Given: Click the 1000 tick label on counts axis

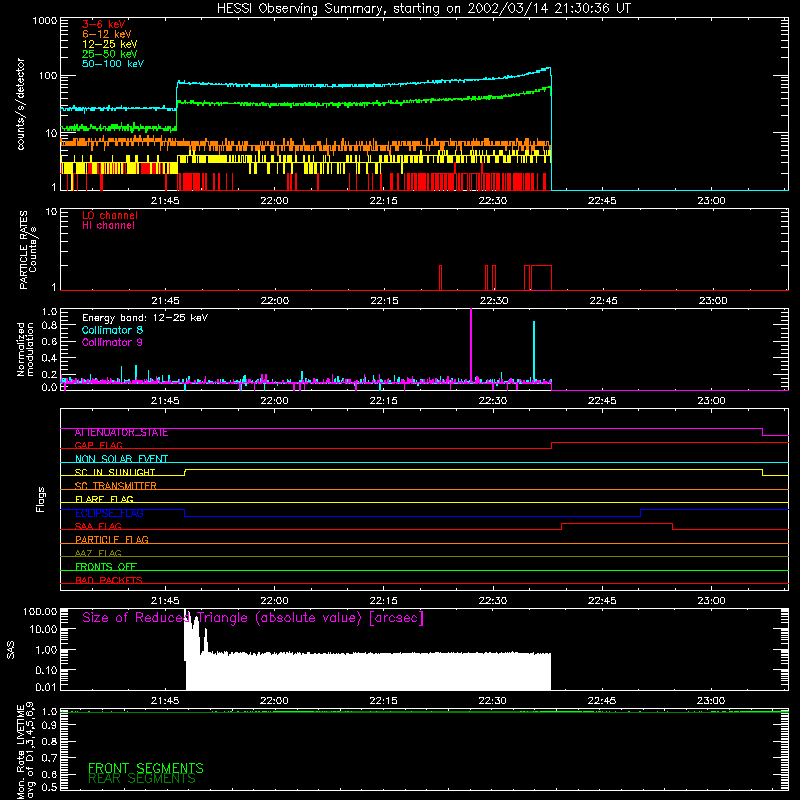Looking at the screenshot, I should click(x=44, y=21).
